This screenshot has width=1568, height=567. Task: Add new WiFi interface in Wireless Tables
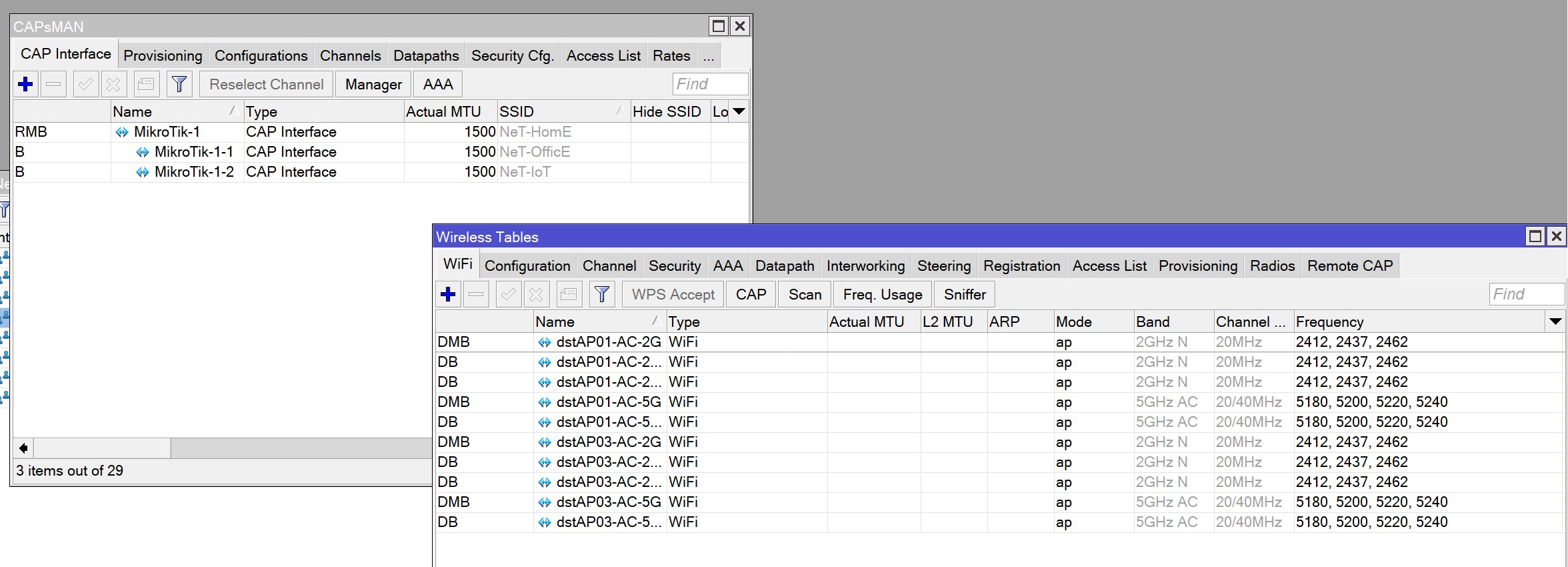point(449,294)
